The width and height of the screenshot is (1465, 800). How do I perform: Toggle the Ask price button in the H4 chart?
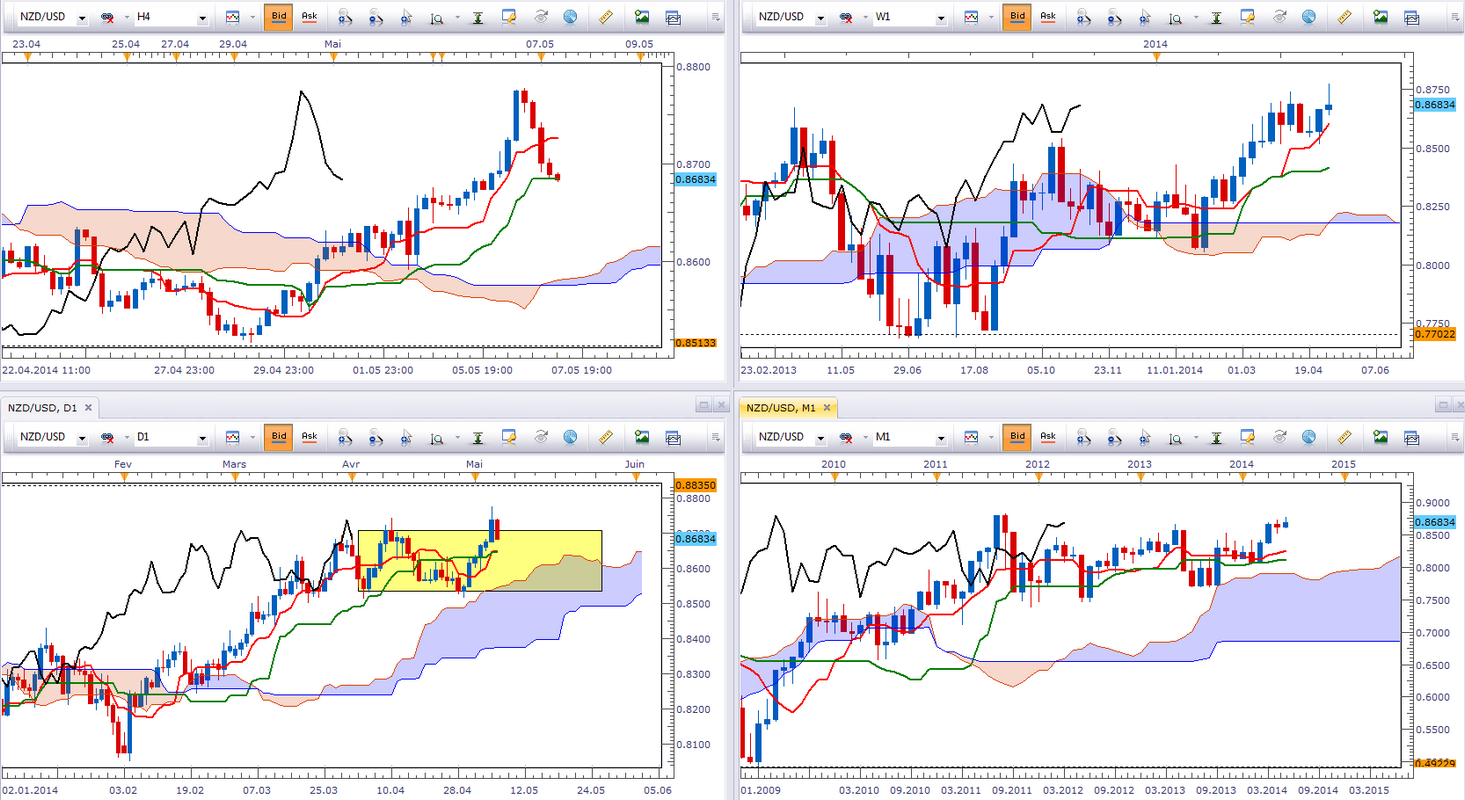tap(309, 17)
